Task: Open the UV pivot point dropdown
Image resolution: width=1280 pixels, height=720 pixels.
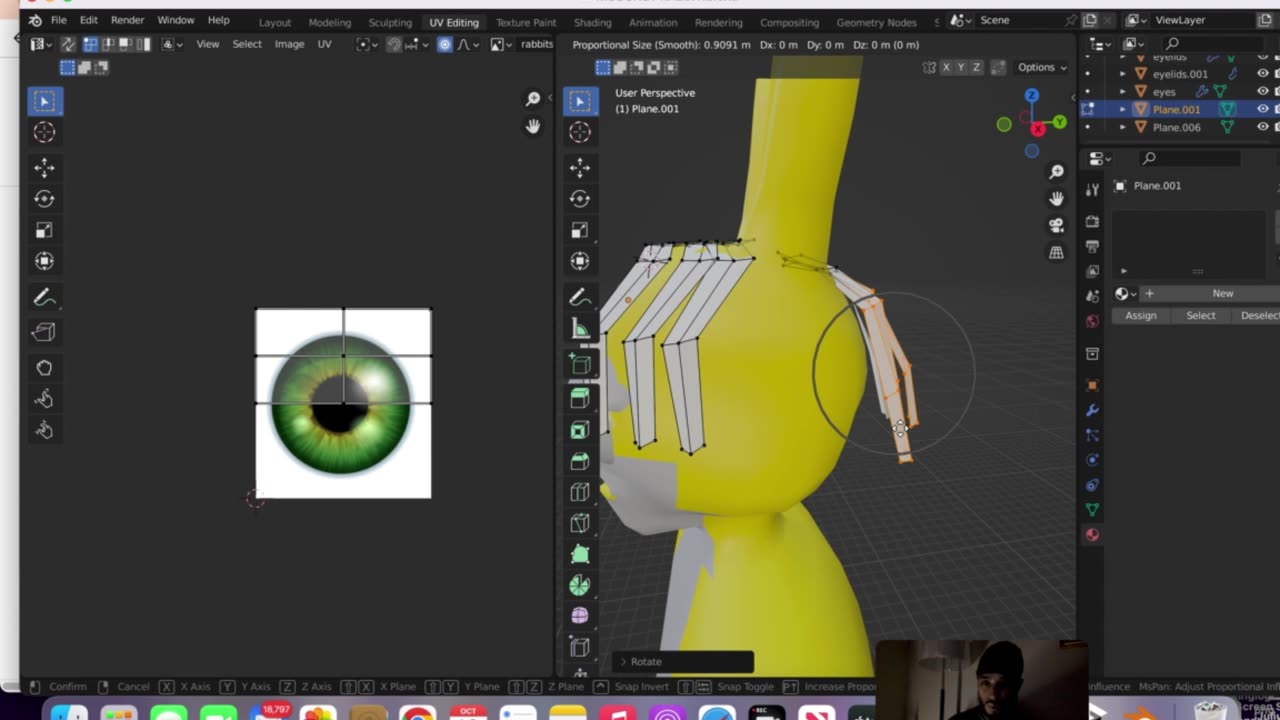Action: (x=366, y=44)
